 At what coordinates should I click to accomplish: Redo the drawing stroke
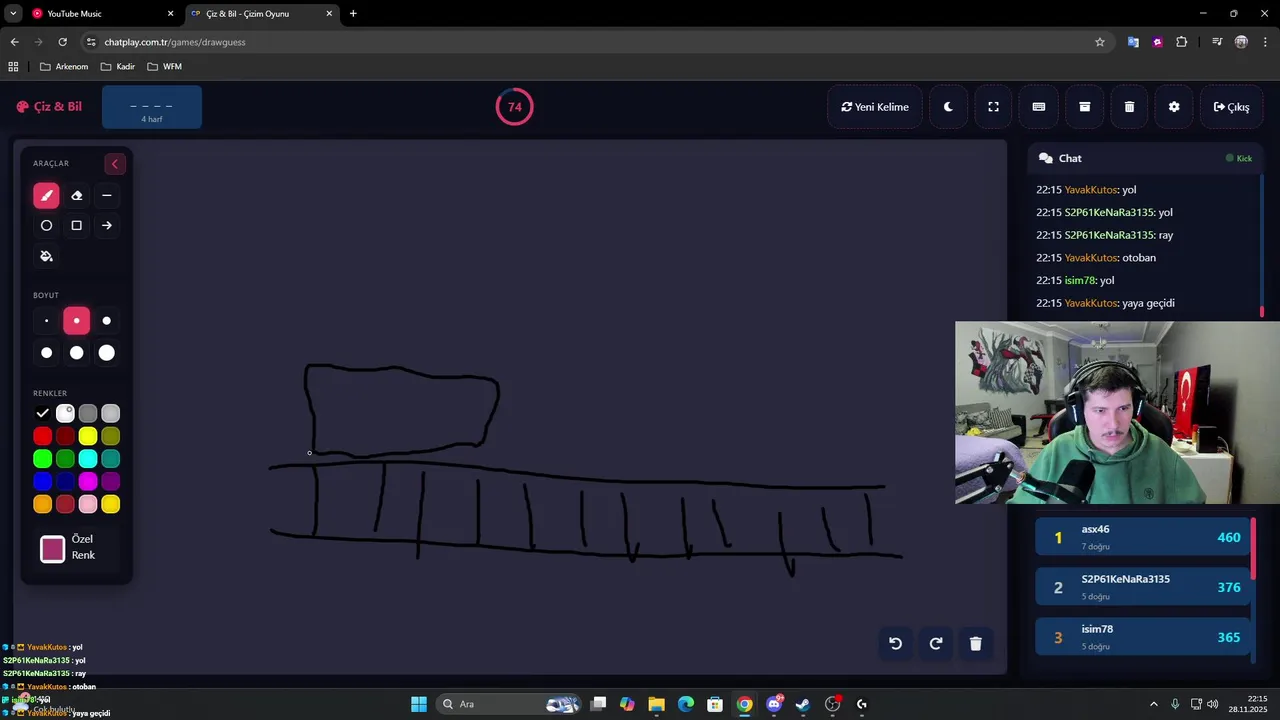(x=936, y=644)
